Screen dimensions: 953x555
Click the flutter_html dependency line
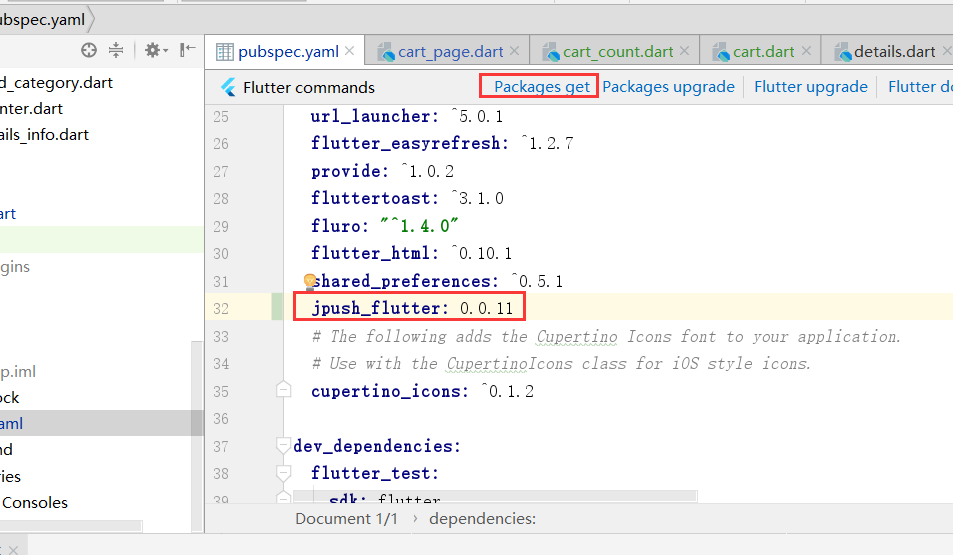(411, 253)
